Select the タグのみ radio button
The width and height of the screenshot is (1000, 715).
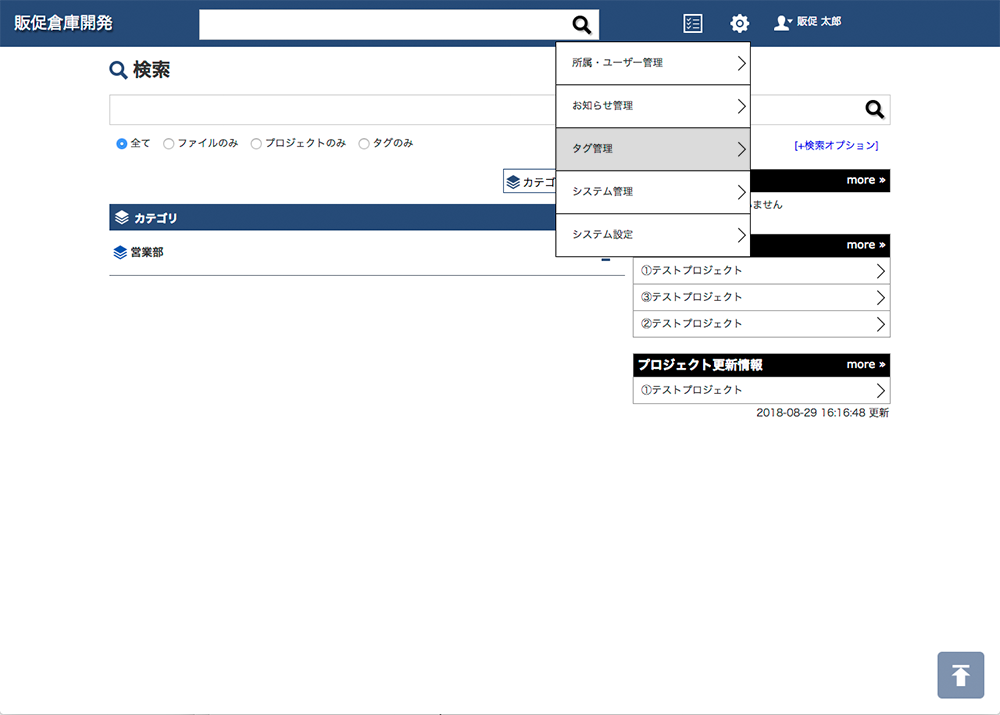click(364, 144)
